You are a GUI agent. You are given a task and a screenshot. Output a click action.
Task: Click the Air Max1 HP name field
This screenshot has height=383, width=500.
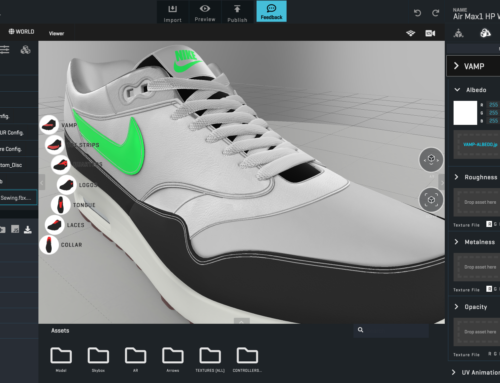pos(476,16)
